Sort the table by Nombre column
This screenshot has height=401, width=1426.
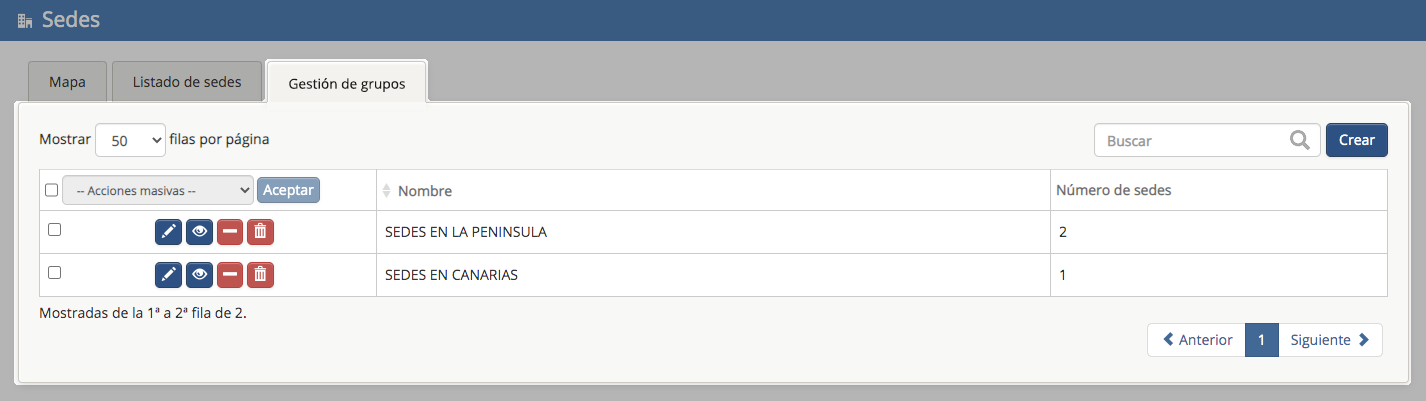coord(424,191)
